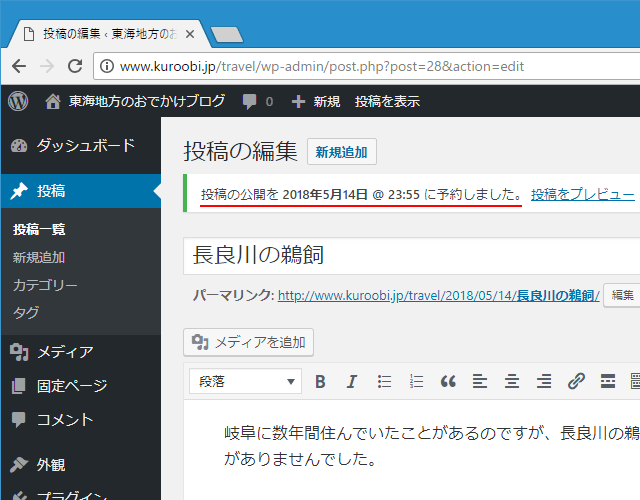Reload the page with refresh icon
The width and height of the screenshot is (640, 500).
click(x=75, y=66)
